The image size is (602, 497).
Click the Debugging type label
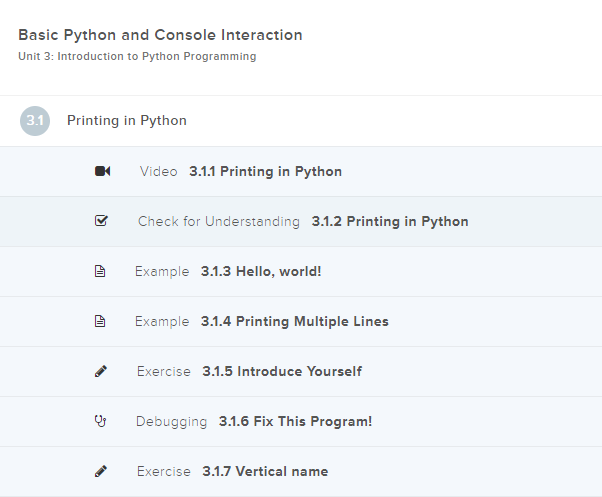[x=171, y=421]
